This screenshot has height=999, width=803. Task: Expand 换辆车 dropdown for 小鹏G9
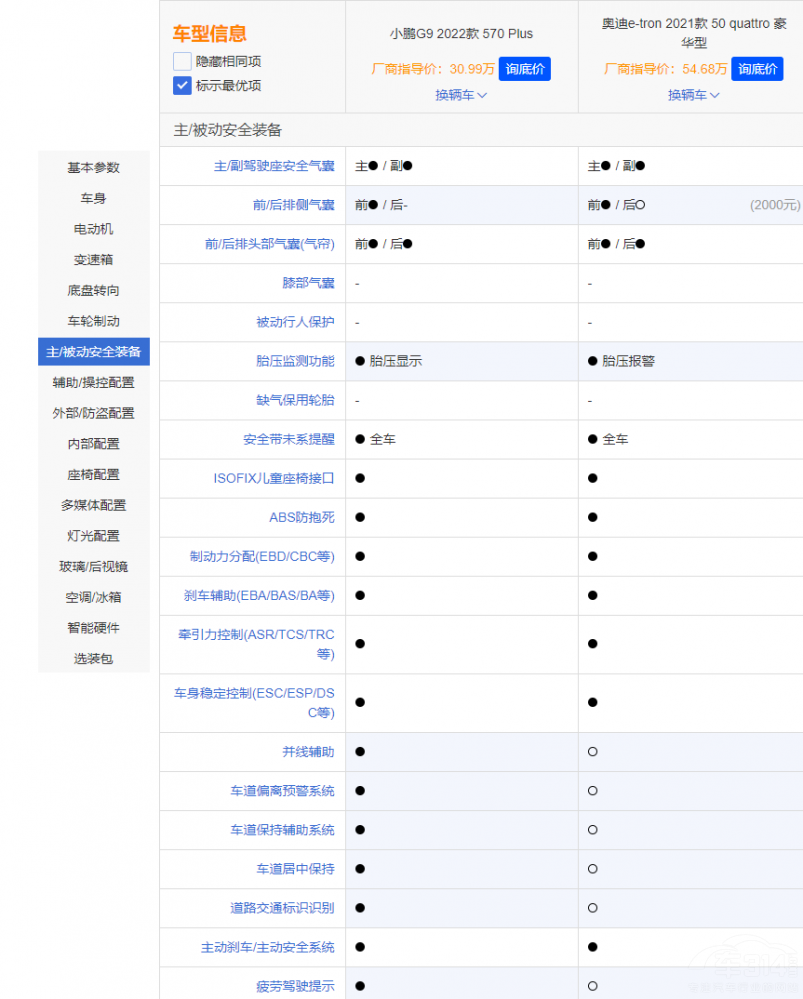(461, 95)
